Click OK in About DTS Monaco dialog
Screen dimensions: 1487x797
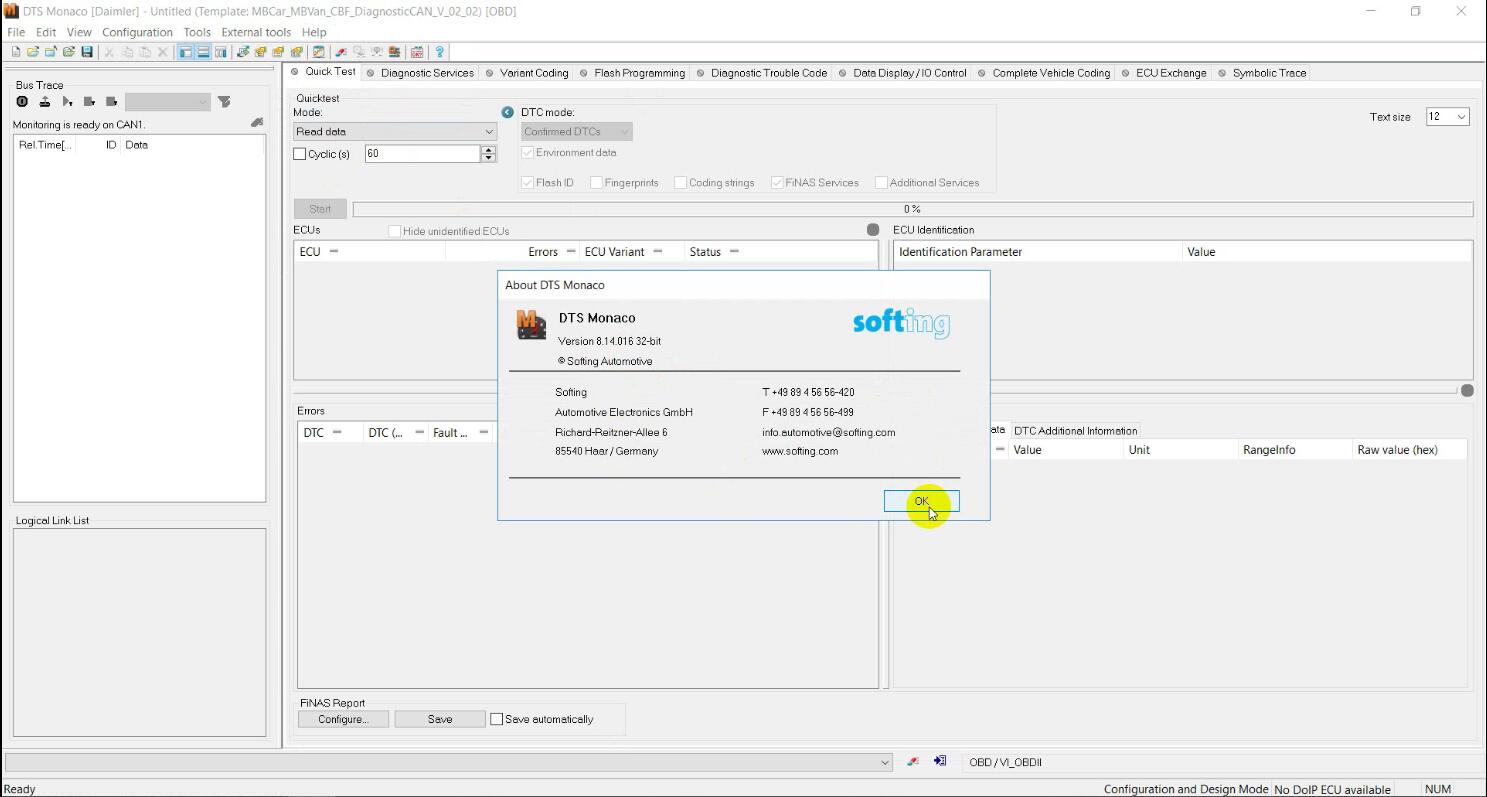(921, 501)
